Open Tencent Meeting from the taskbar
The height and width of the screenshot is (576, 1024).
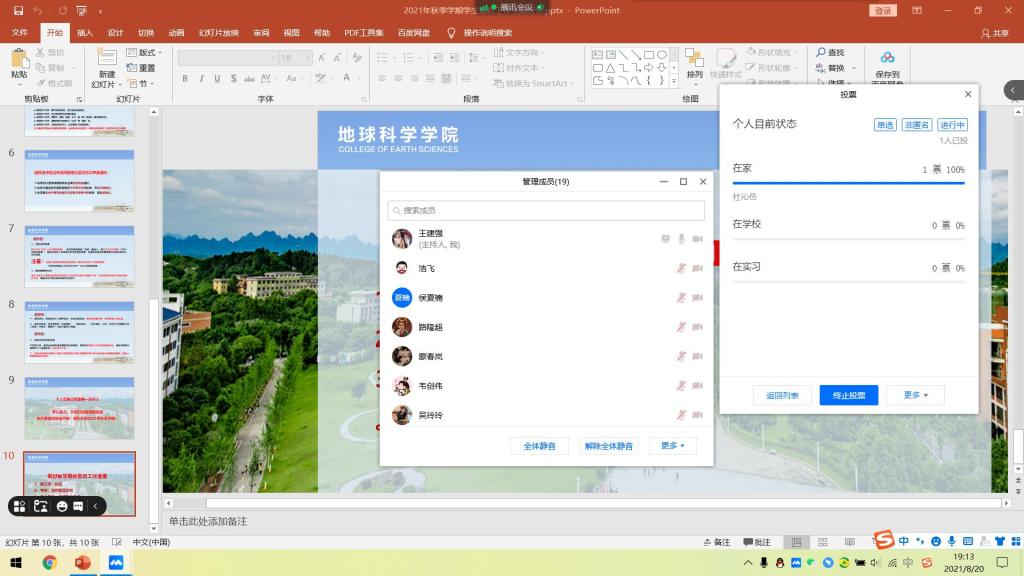[115, 563]
